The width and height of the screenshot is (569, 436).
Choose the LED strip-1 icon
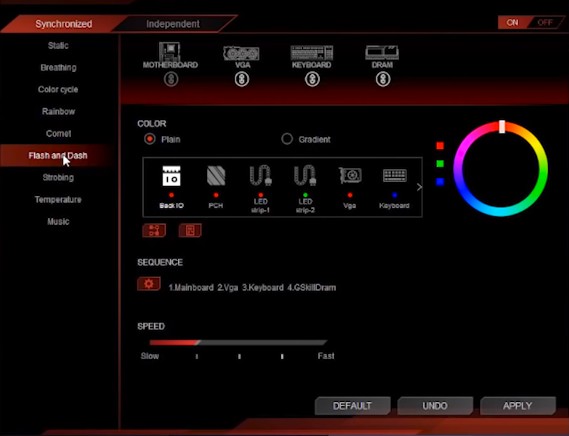(x=261, y=175)
